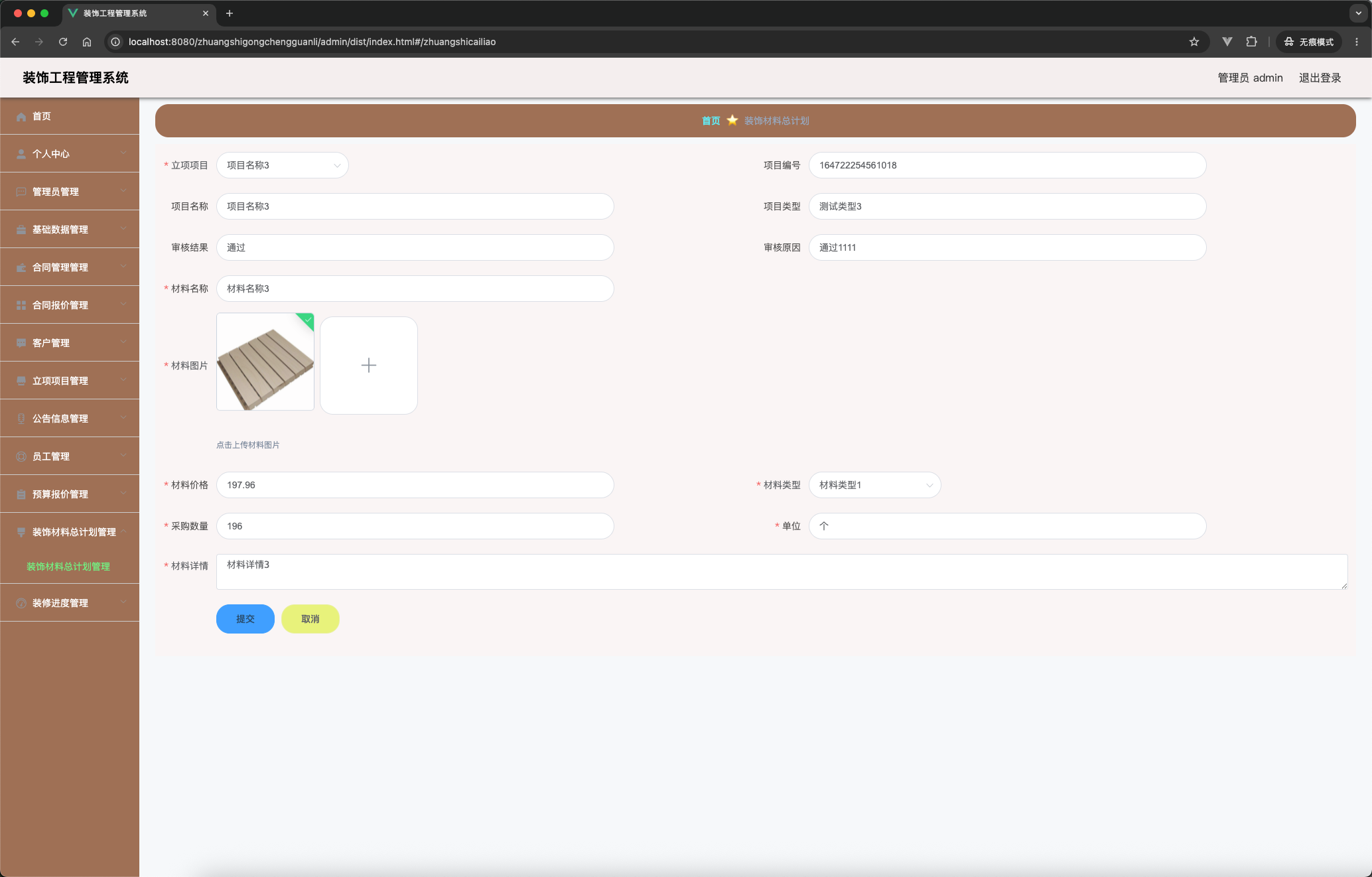Click the chat icon beside 客户管理
The image size is (1372, 877).
pyautogui.click(x=21, y=343)
